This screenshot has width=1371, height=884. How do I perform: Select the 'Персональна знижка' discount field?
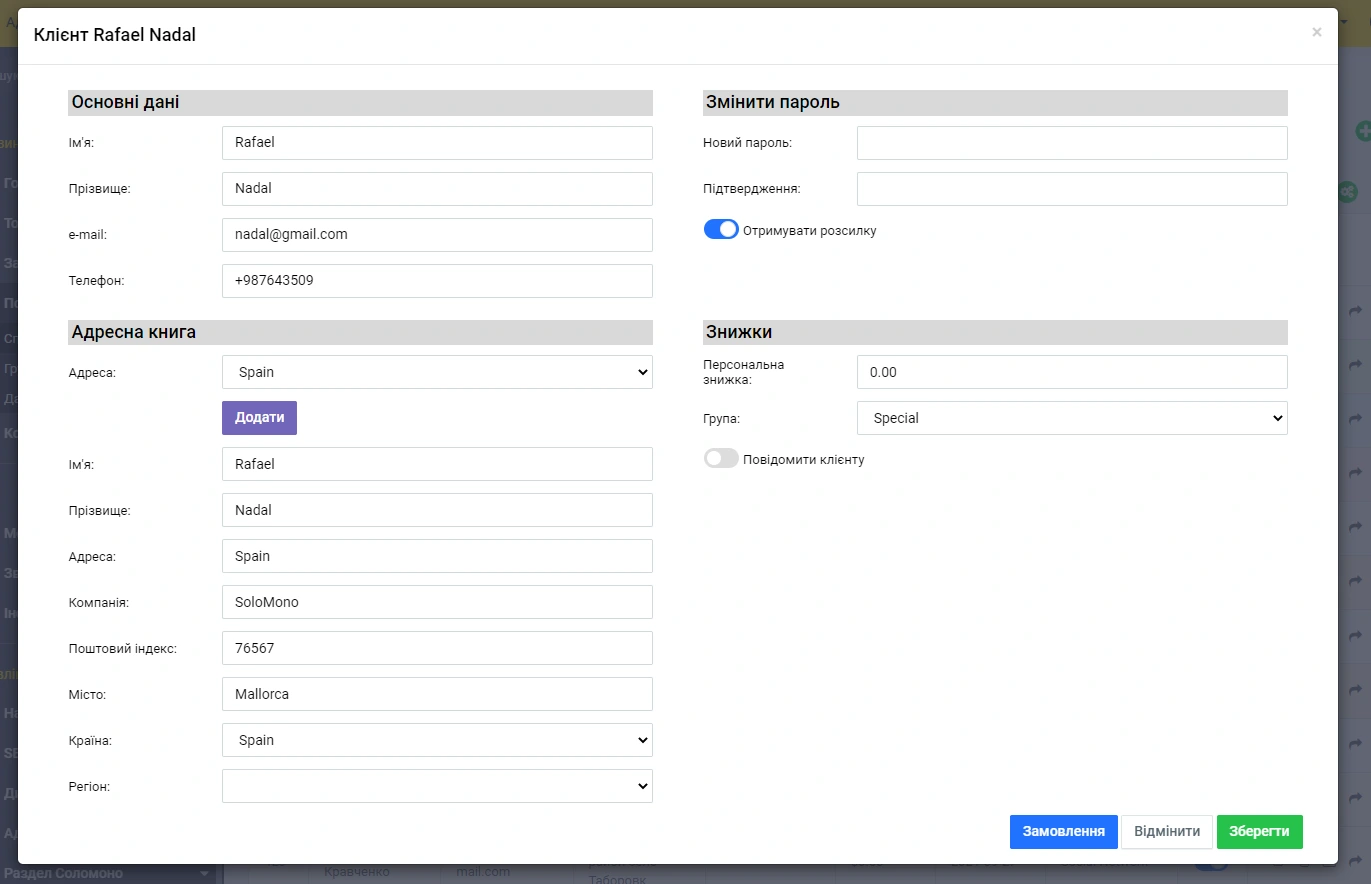pos(1072,372)
